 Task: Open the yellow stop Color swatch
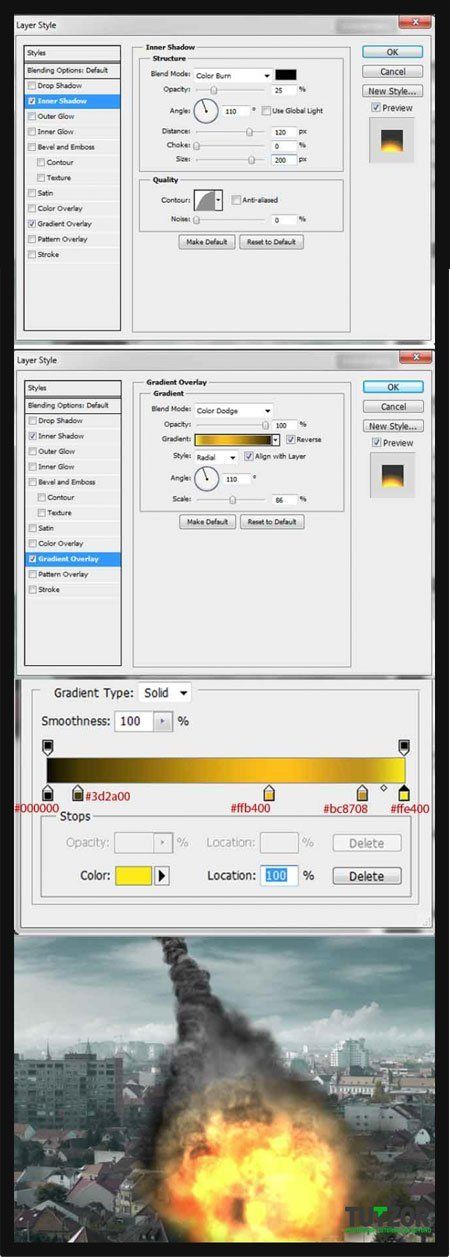click(132, 876)
